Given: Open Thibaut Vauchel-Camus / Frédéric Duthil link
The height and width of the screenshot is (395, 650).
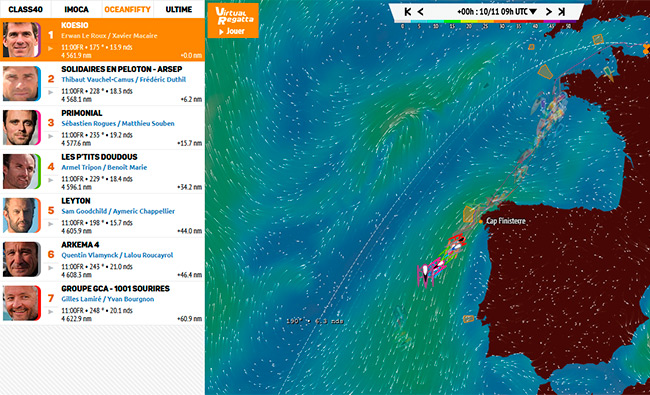Looking at the screenshot, I should 124,79.
